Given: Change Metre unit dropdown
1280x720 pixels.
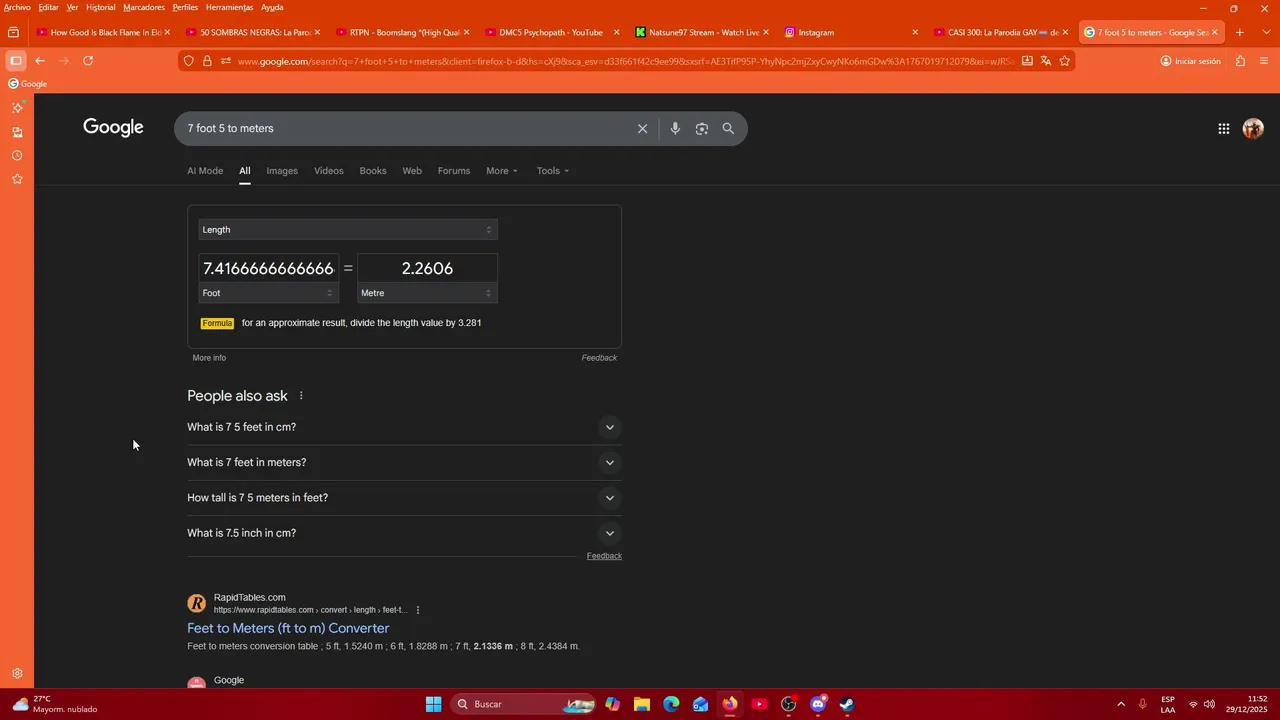Looking at the screenshot, I should coord(427,293).
